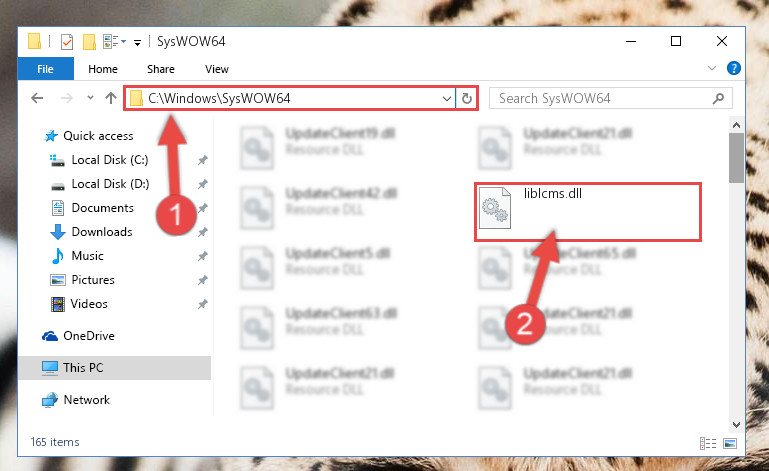This screenshot has height=471, width=769.
Task: Click the Search SysWOW64 input field
Action: (x=601, y=99)
